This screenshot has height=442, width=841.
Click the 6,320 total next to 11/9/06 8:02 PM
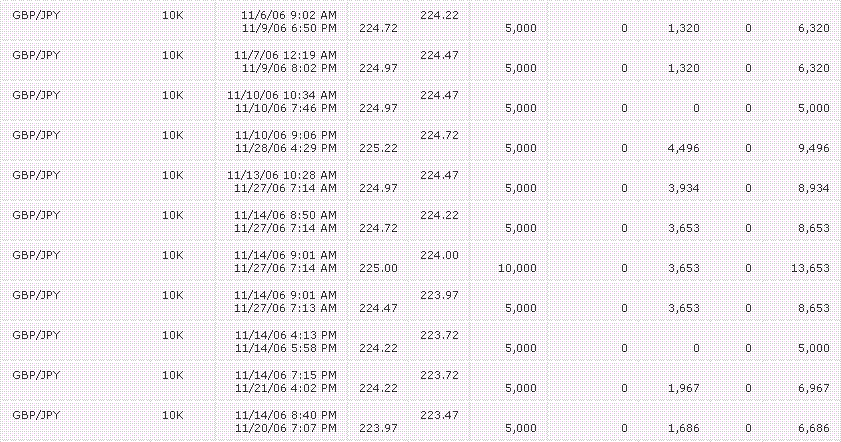tap(814, 68)
